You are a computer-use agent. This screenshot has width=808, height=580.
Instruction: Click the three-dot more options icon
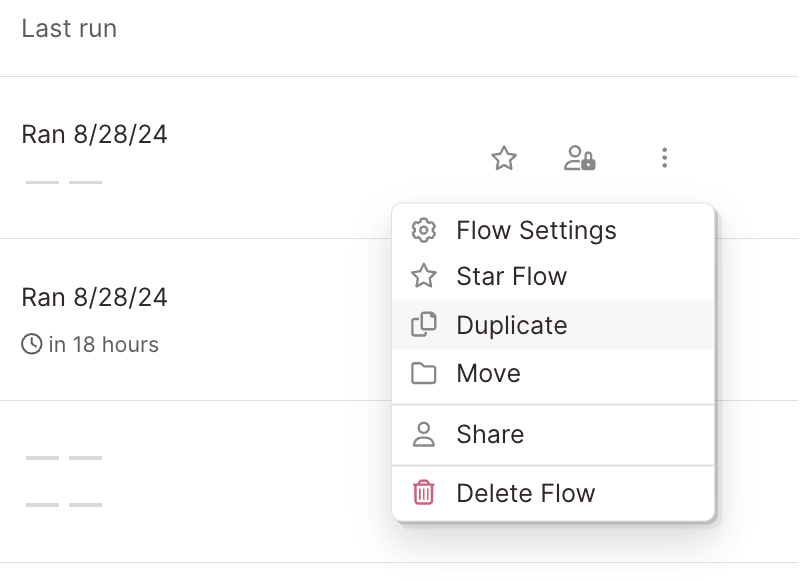pyautogui.click(x=664, y=158)
